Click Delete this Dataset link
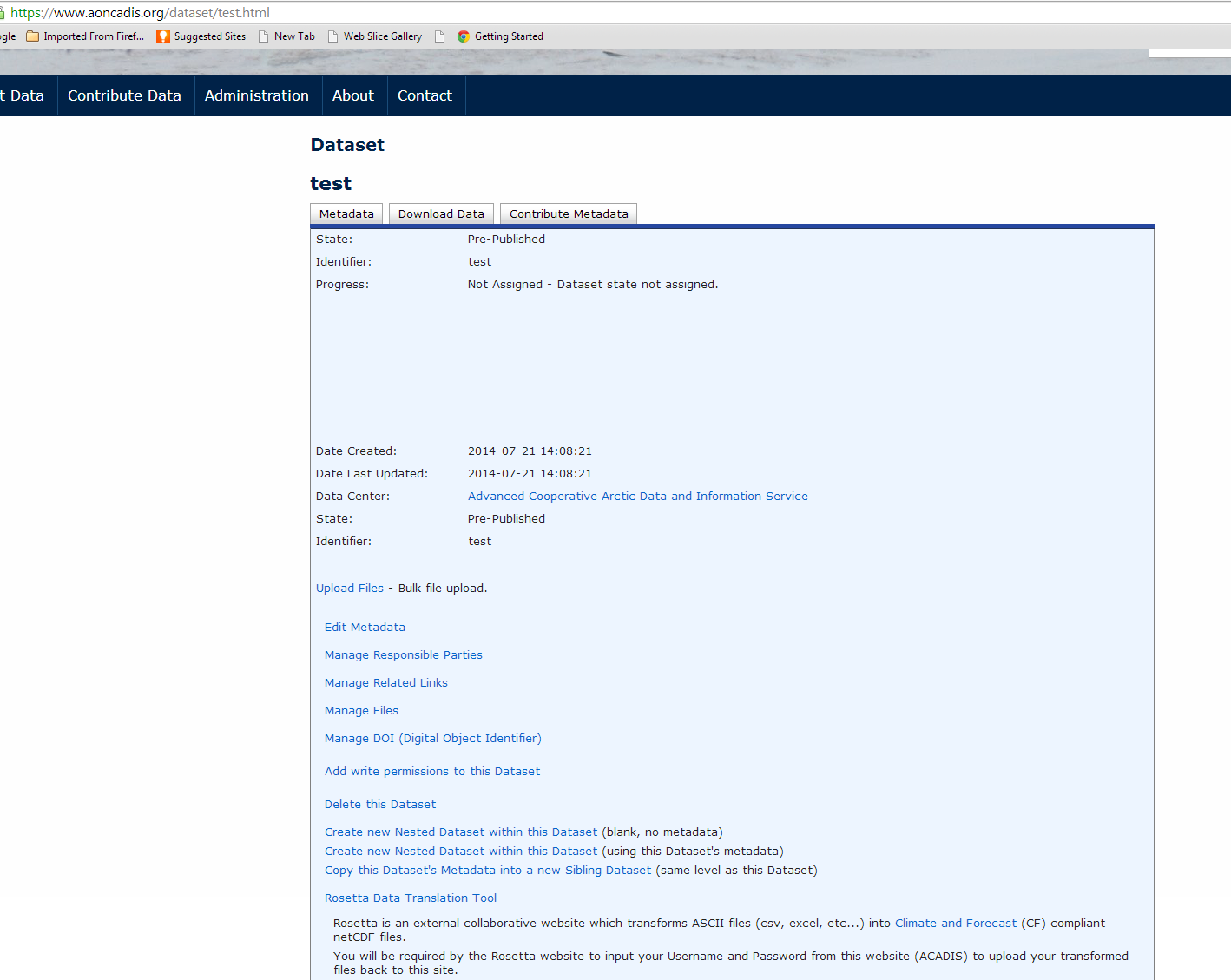The height and width of the screenshot is (980, 1231). tap(379, 805)
